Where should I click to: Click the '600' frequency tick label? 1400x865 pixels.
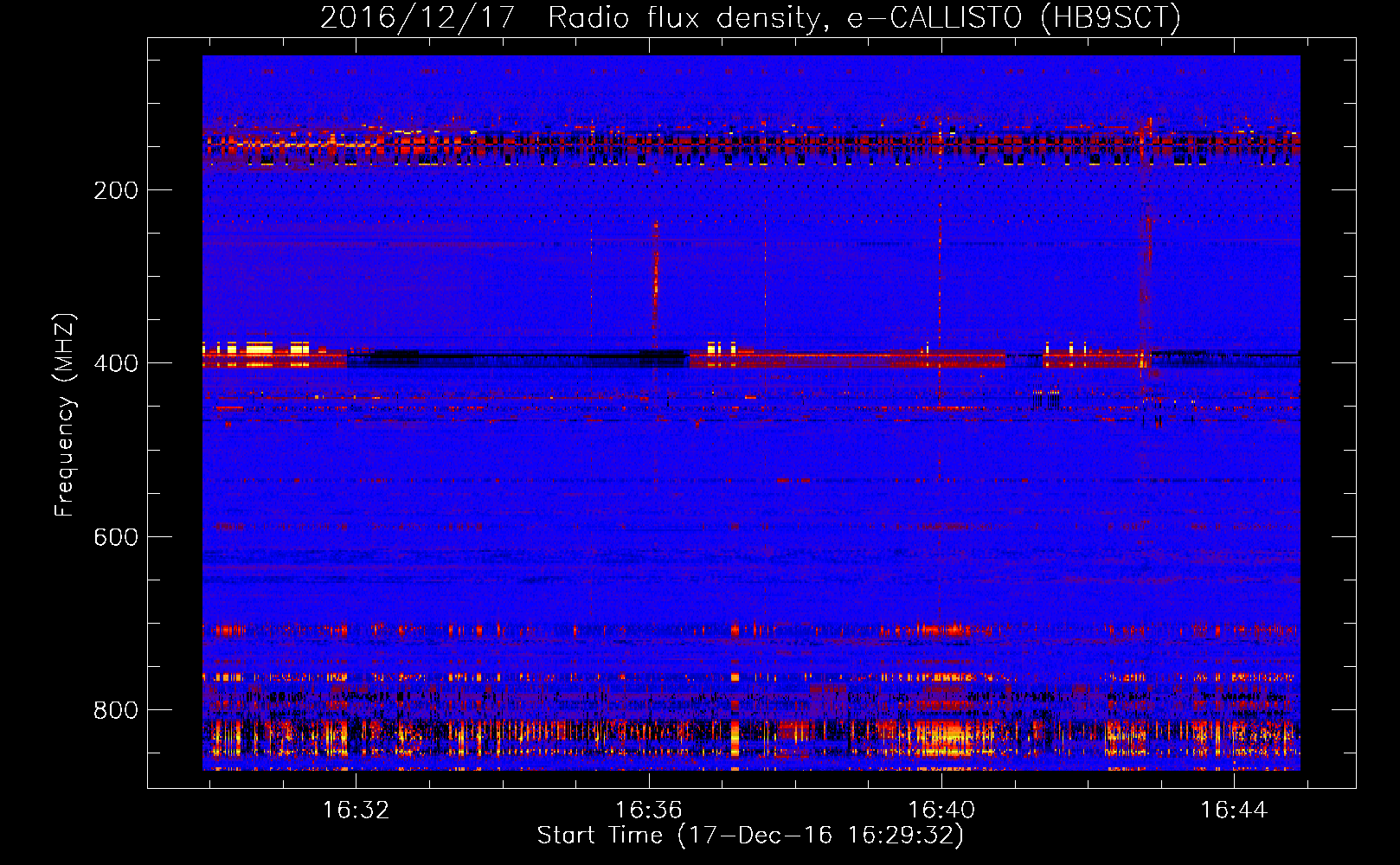(116, 537)
